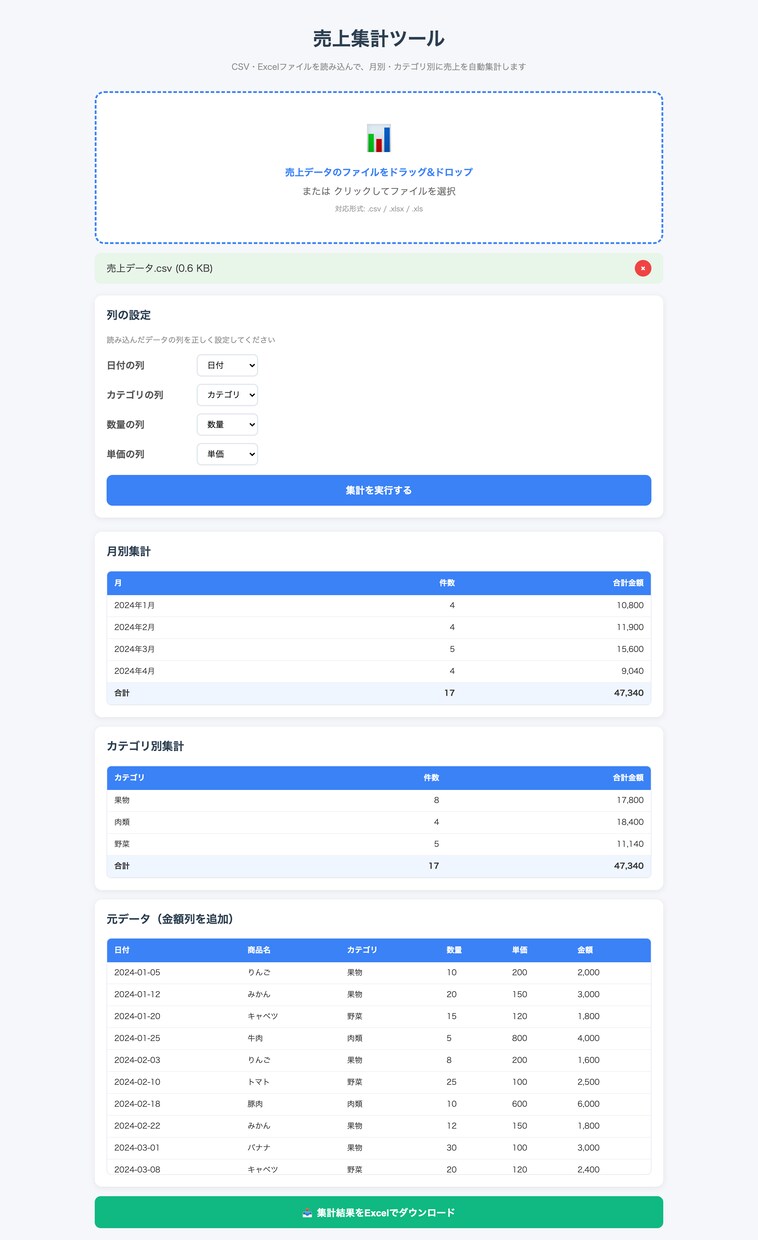758x1240 pixels.
Task: Click the 2024年4月 row label
Action: (x=134, y=671)
